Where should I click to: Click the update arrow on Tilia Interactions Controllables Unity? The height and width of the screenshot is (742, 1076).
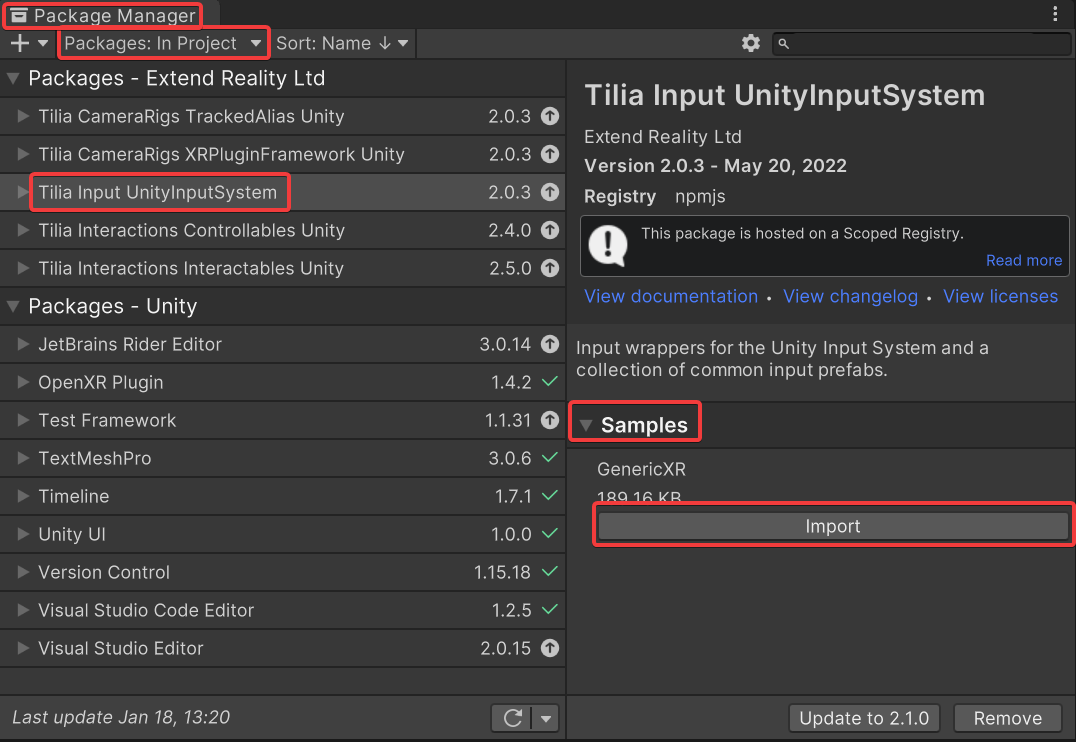click(x=550, y=230)
